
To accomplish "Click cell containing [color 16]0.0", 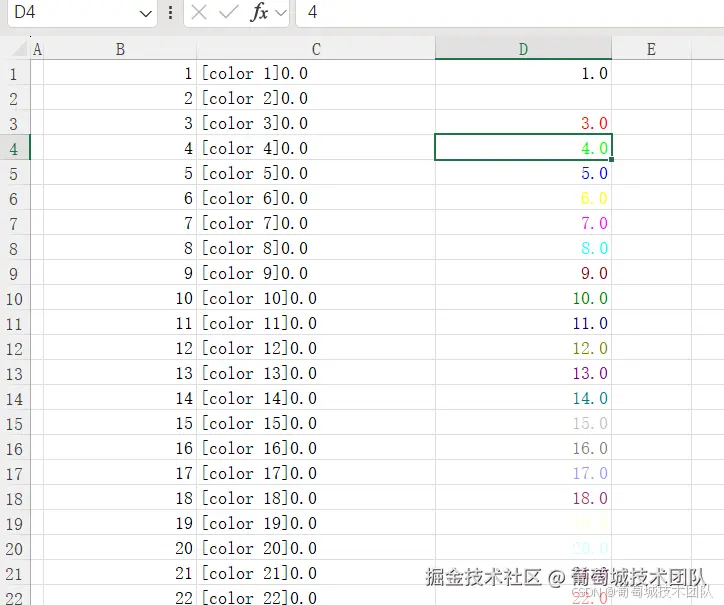I will tap(316, 448).
